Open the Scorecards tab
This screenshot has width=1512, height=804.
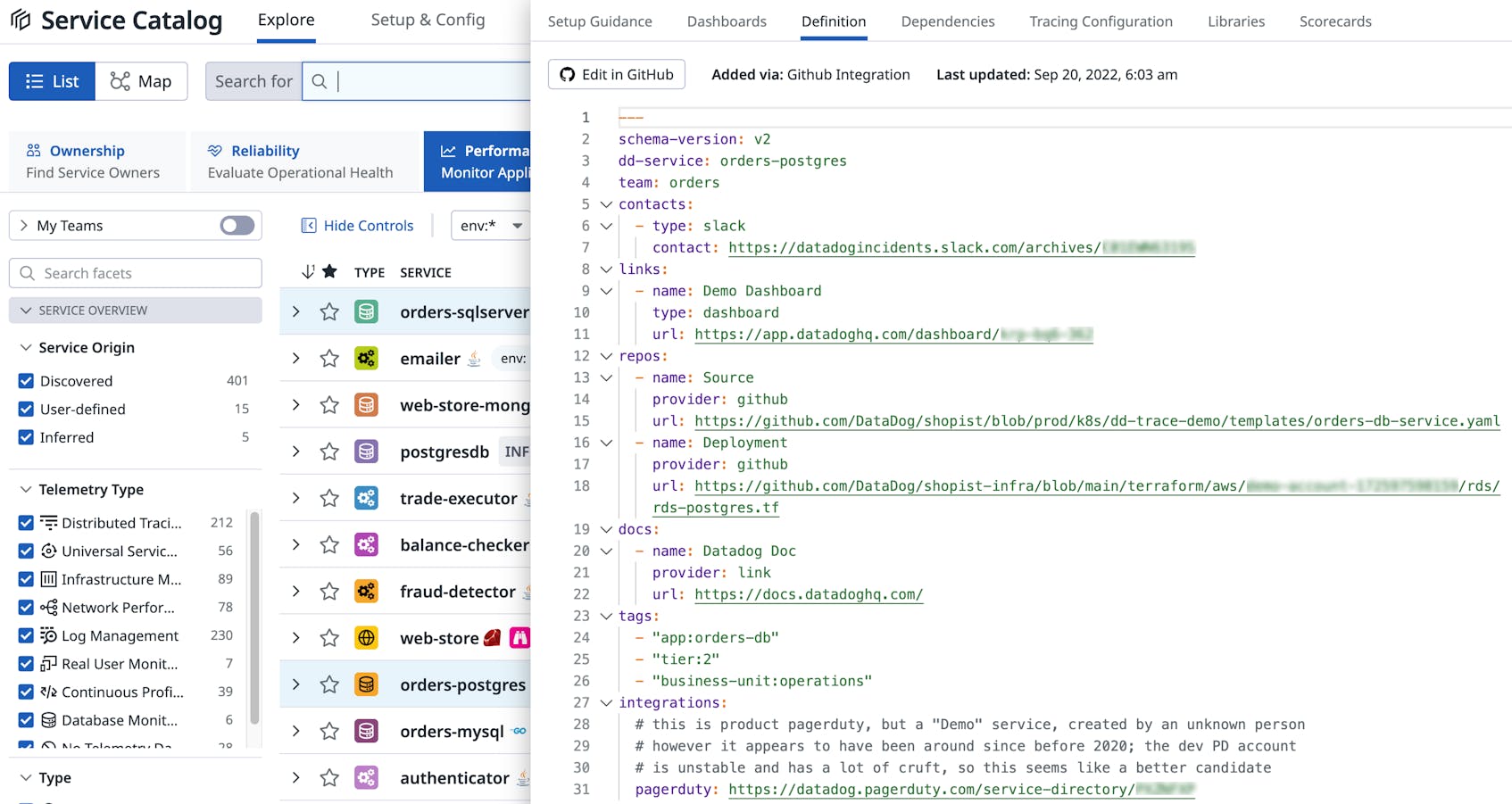pos(1334,21)
